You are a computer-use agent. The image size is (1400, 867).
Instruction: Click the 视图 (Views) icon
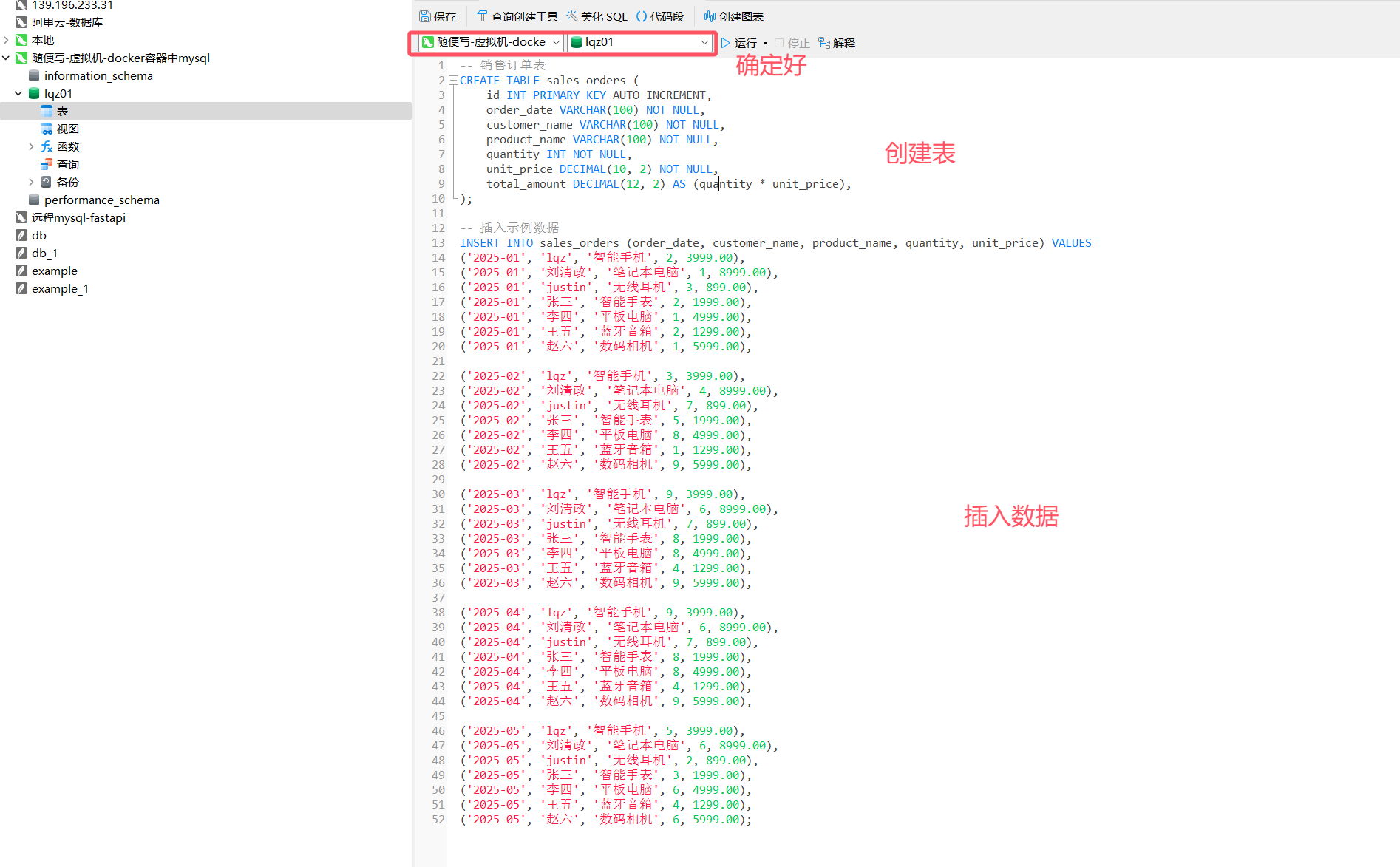47,129
